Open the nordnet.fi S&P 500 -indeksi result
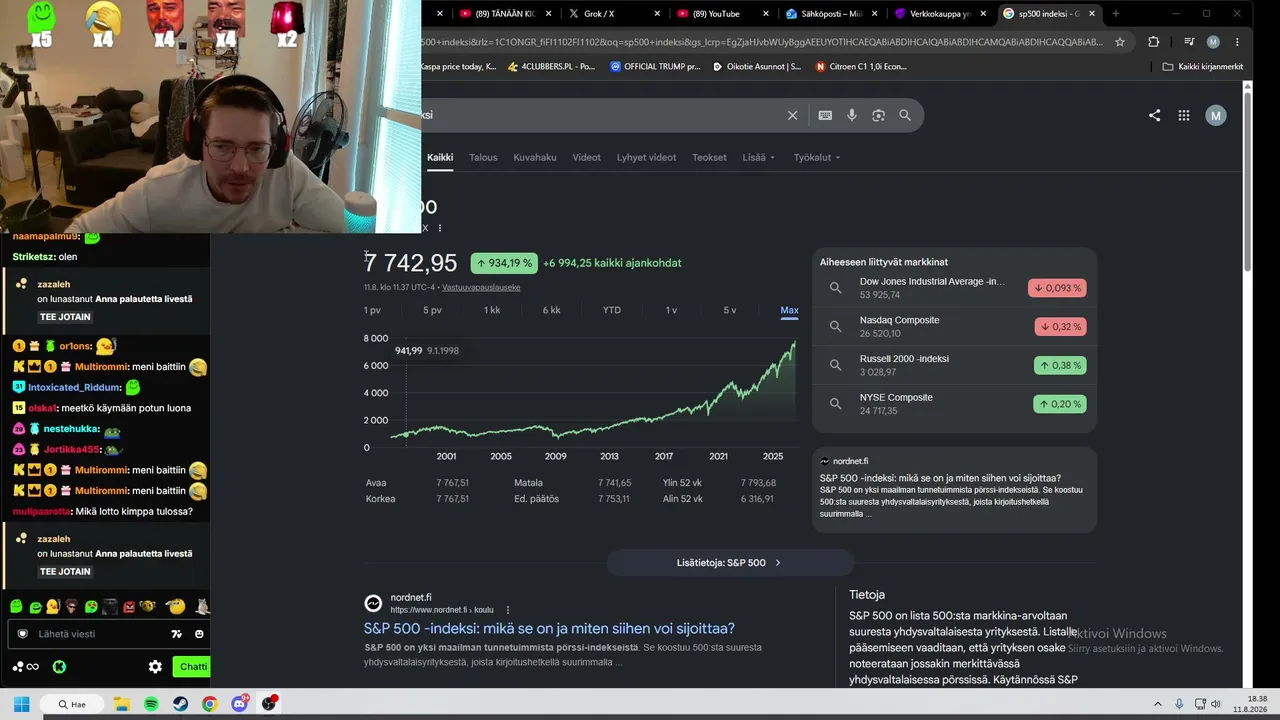Viewport: 1280px width, 720px height. [549, 629]
